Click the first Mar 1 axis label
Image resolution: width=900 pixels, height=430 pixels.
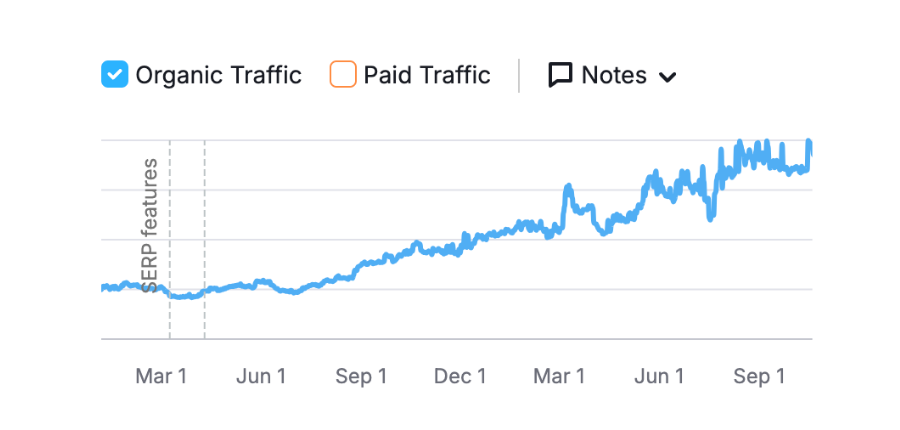pos(161,377)
